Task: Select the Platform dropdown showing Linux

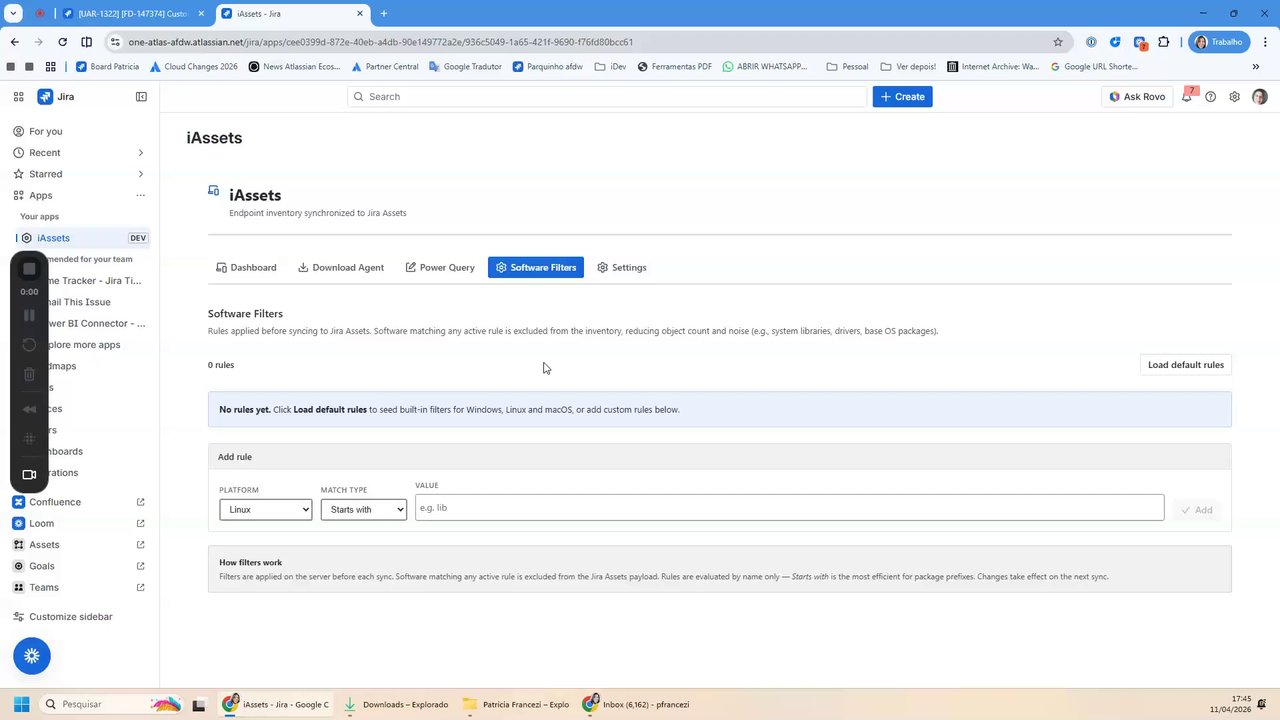Action: [265, 510]
